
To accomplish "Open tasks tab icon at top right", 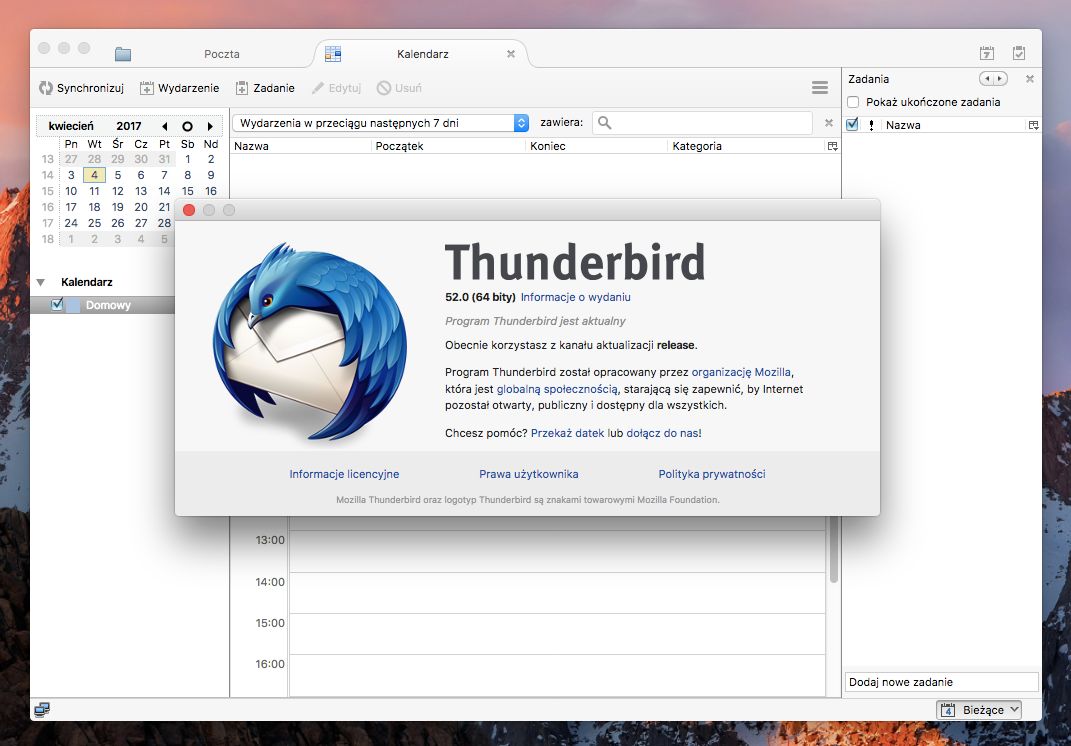I will [1019, 54].
